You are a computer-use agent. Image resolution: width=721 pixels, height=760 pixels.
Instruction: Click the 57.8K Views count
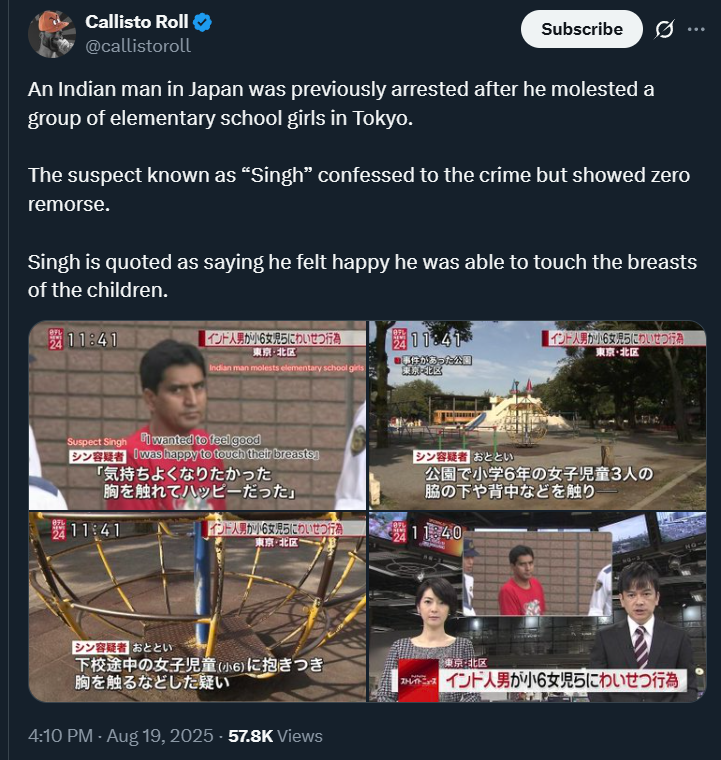tap(275, 736)
